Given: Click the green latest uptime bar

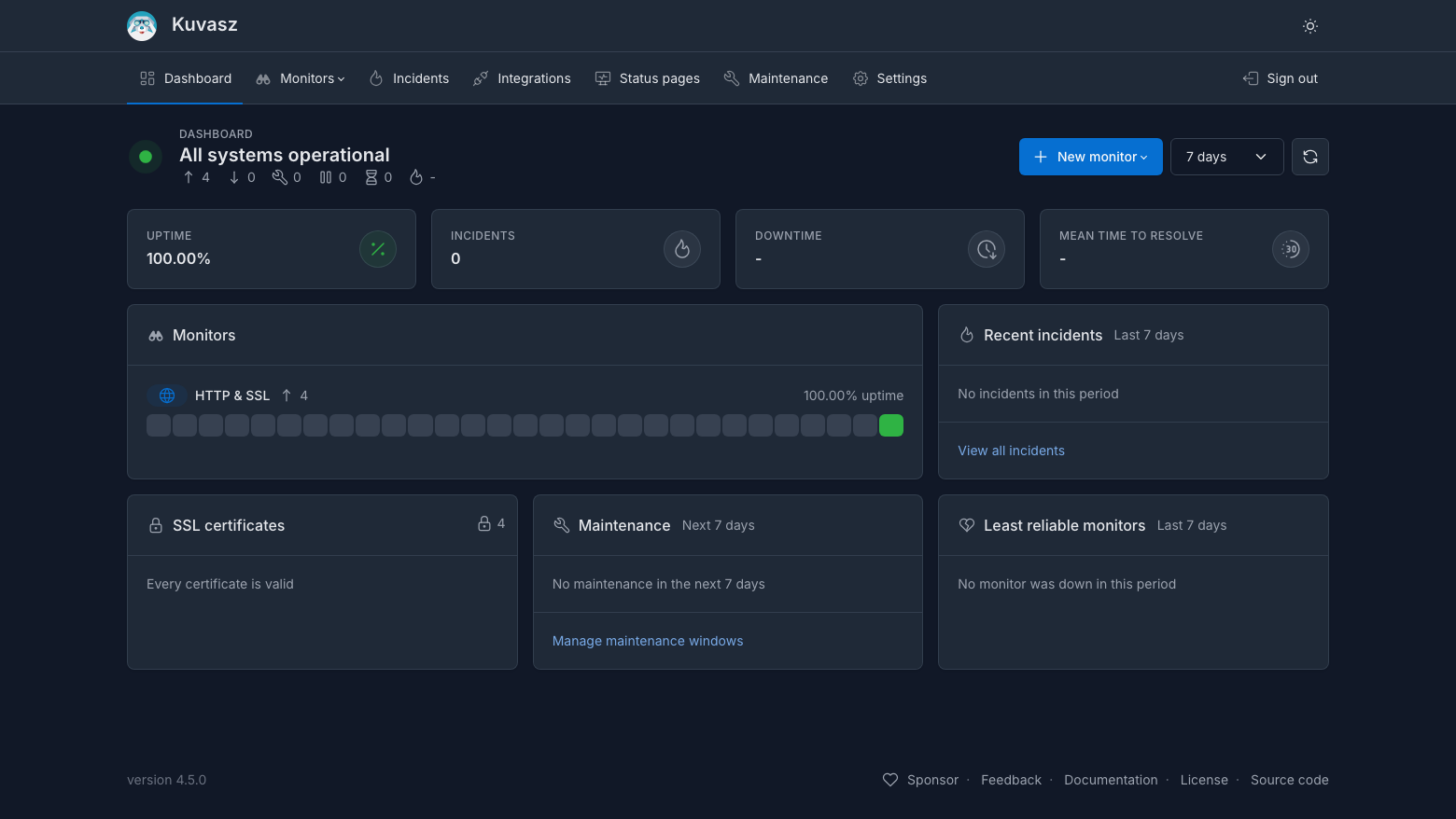Looking at the screenshot, I should coord(891,425).
